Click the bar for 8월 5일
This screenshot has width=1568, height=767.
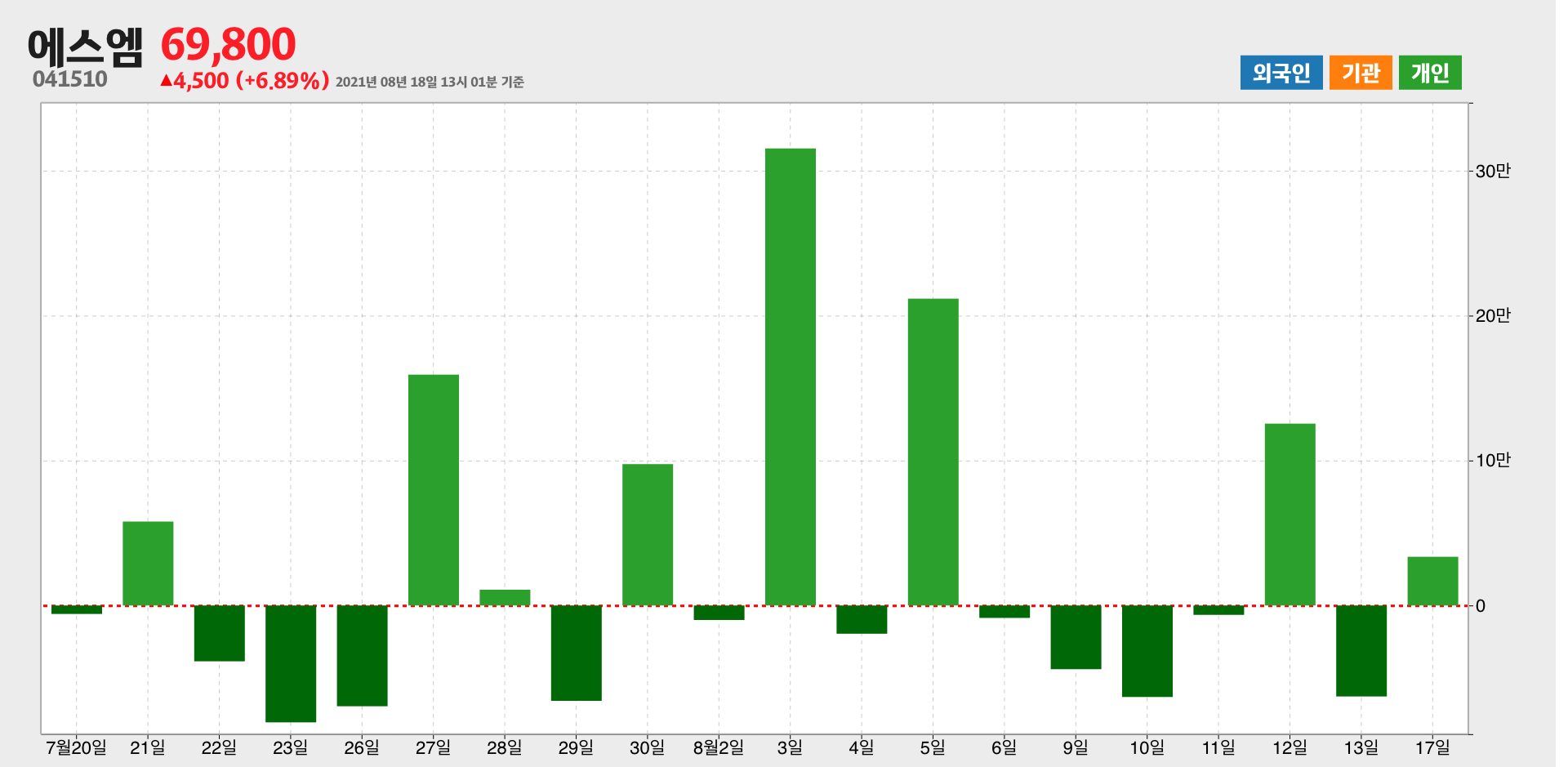pos(933,452)
